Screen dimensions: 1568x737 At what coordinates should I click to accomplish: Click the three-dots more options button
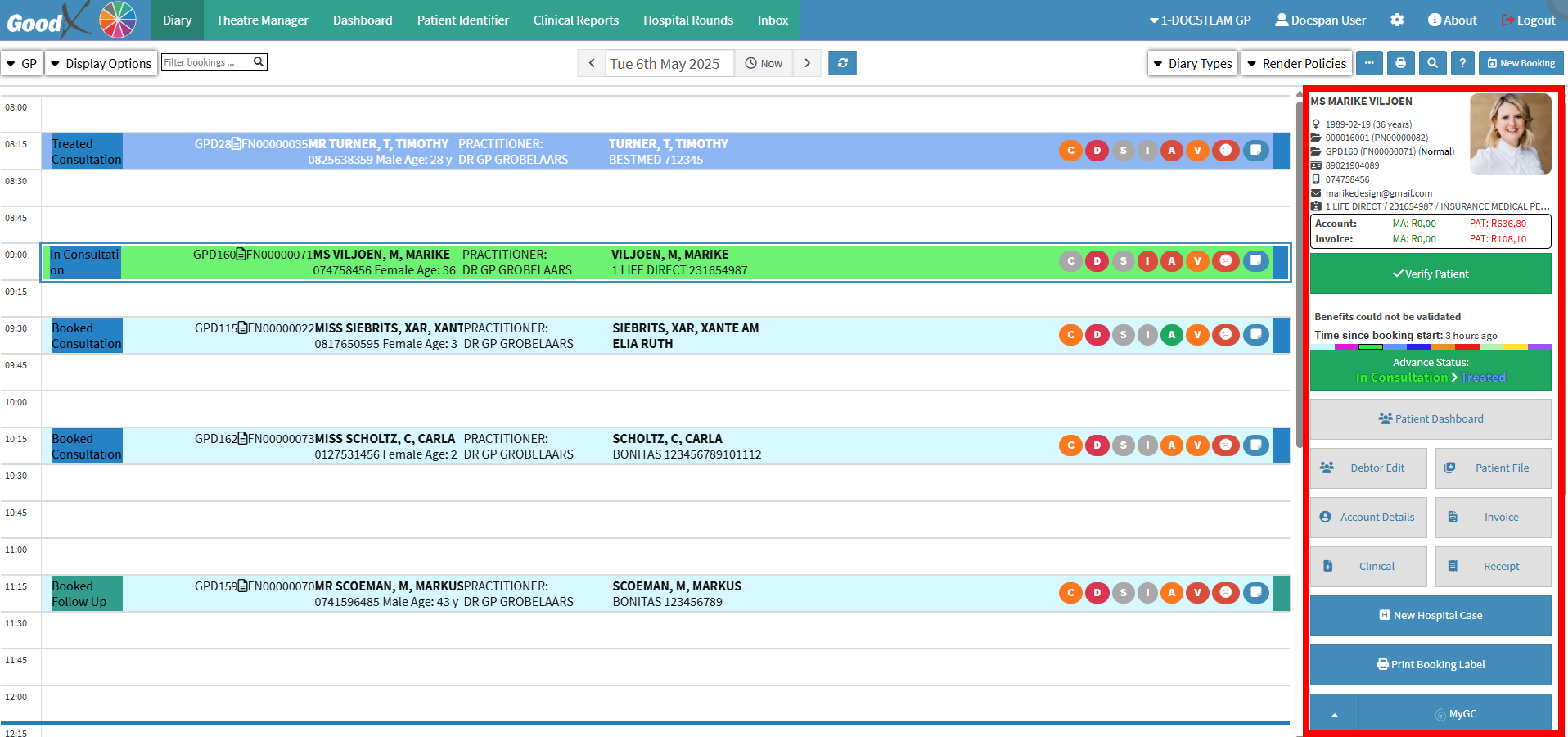point(1369,63)
